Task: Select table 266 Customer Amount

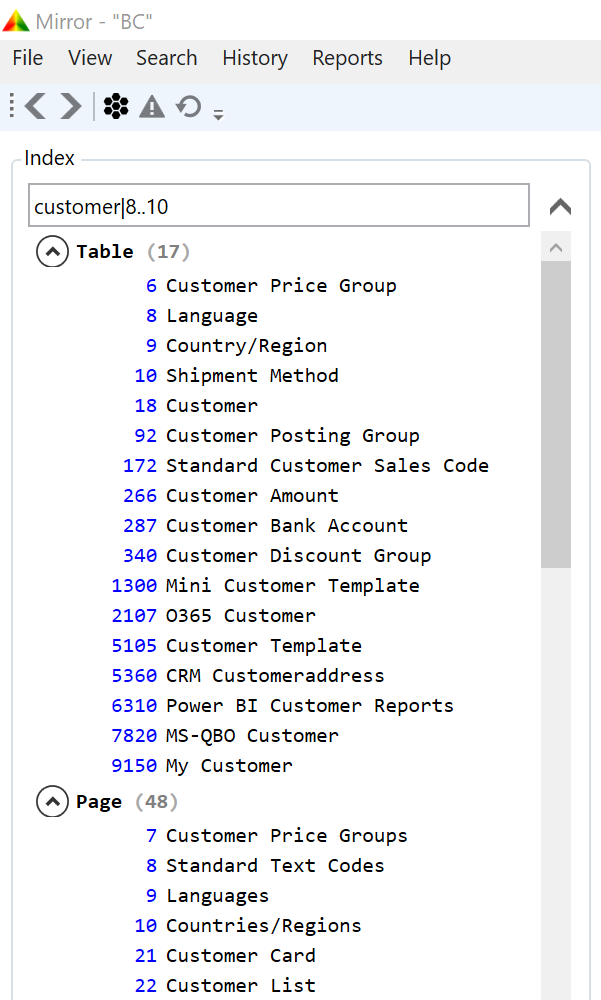Action: (x=230, y=496)
